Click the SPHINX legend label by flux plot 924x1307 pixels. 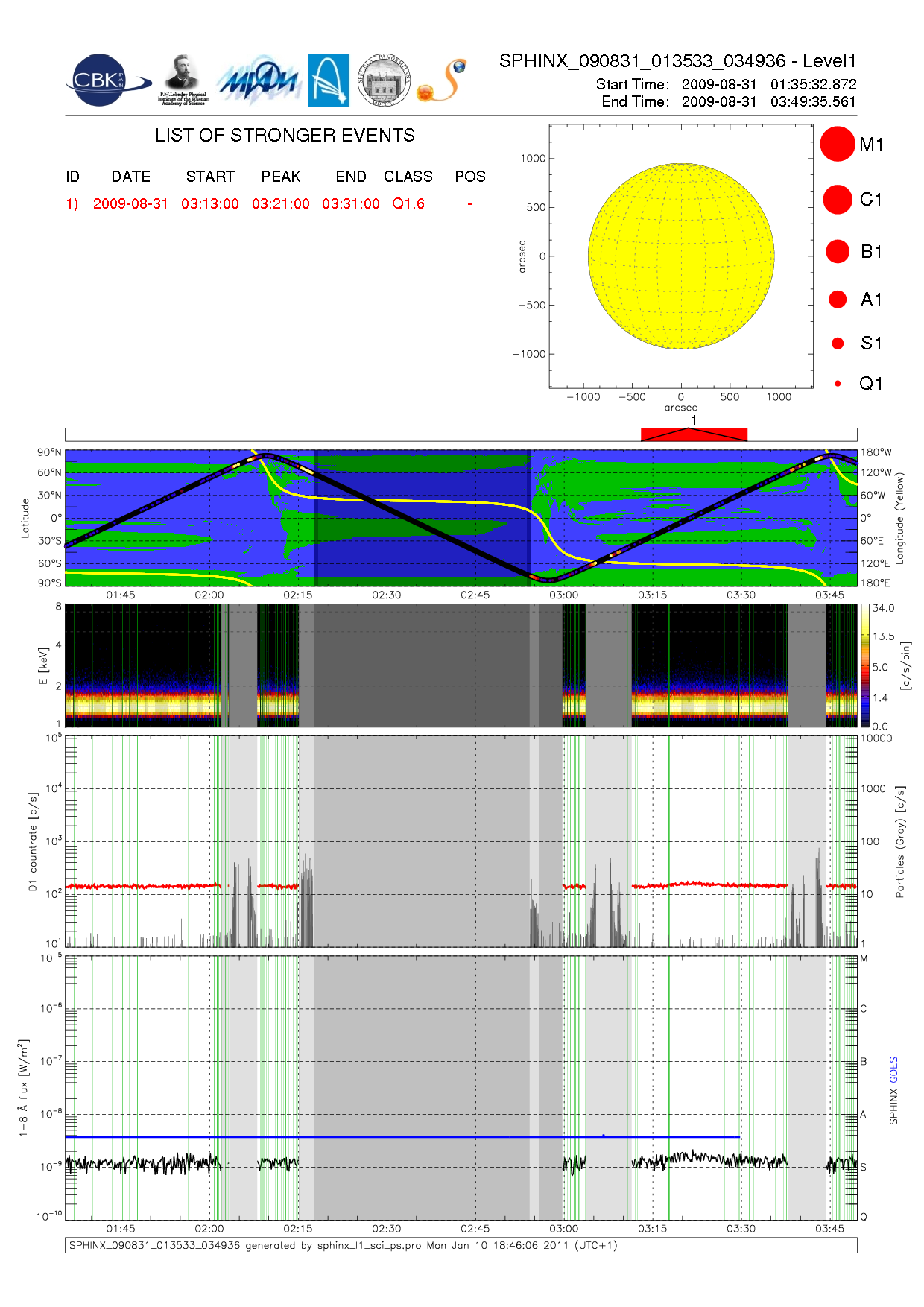point(893,1107)
